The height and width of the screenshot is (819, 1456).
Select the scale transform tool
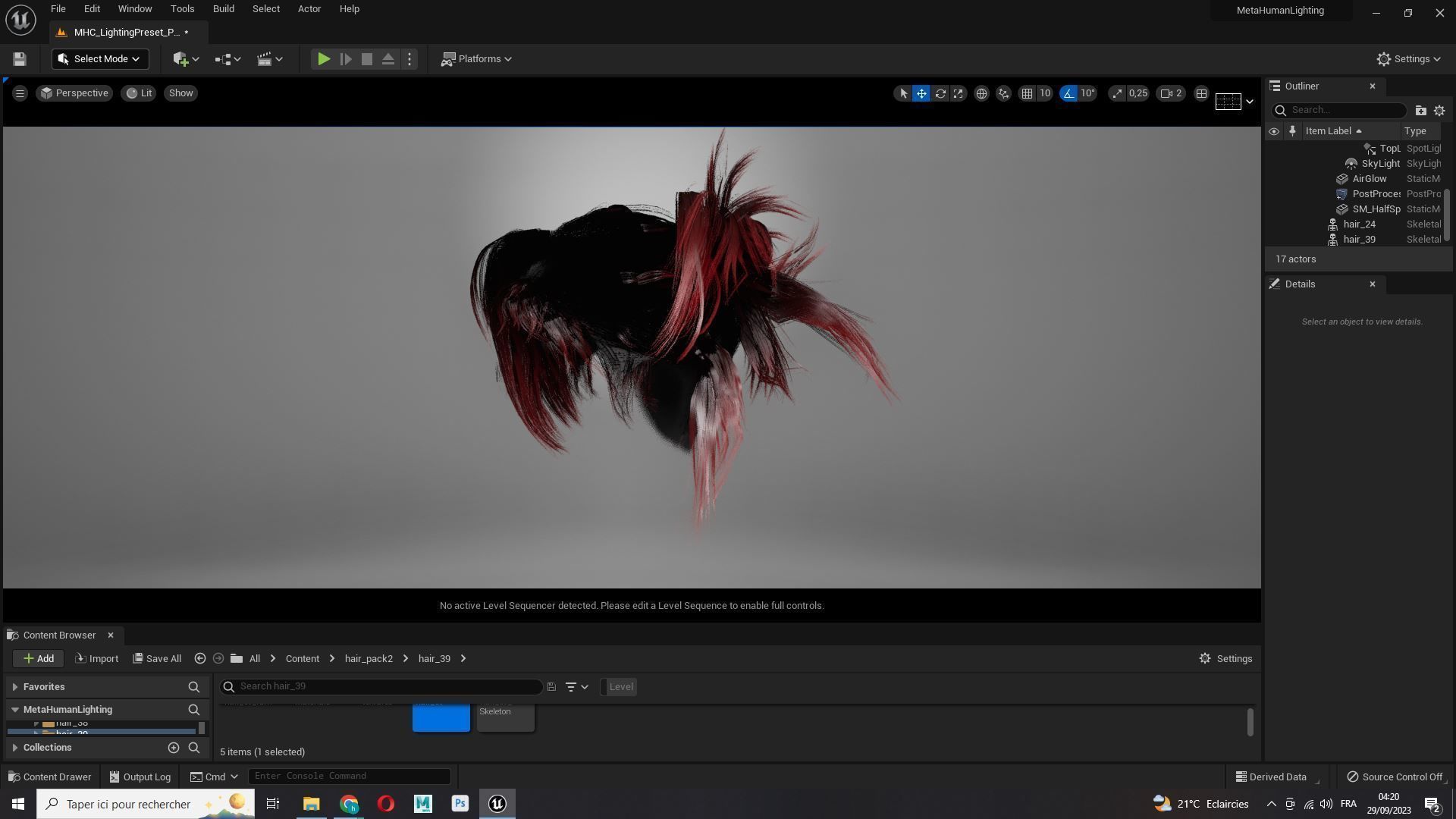coord(959,93)
